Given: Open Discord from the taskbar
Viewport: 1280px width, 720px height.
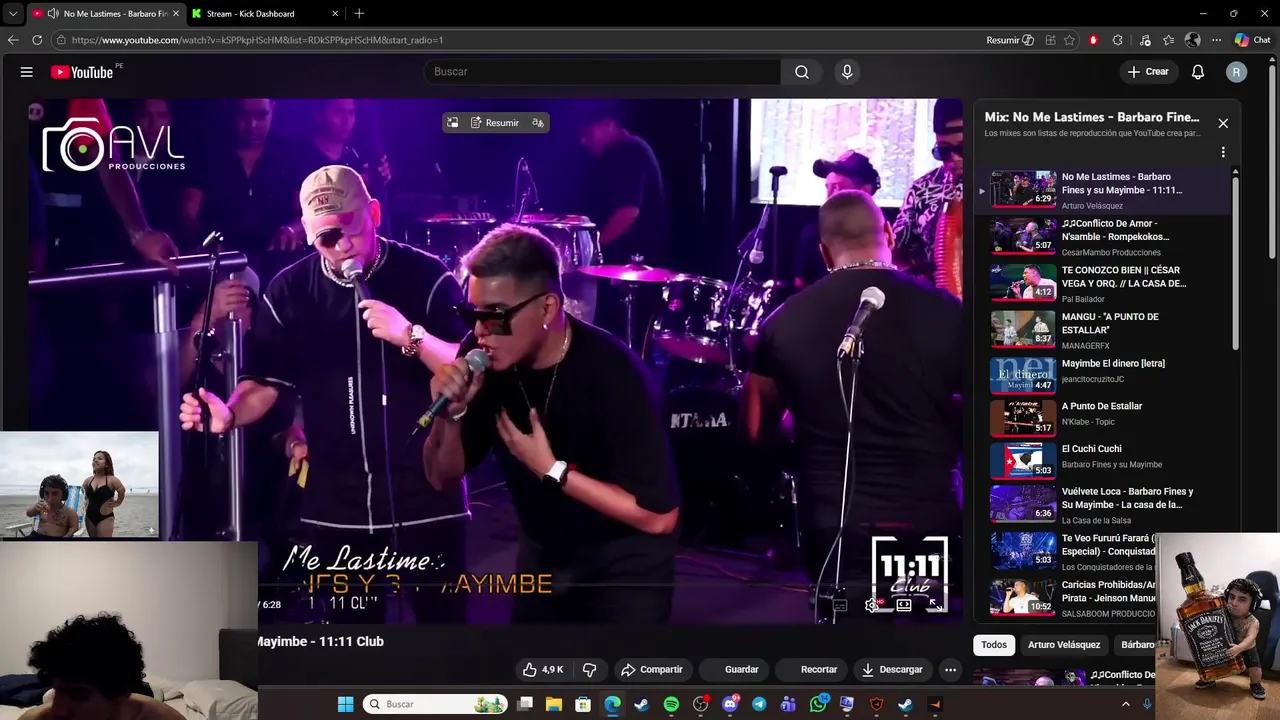Looking at the screenshot, I should click(x=730, y=704).
